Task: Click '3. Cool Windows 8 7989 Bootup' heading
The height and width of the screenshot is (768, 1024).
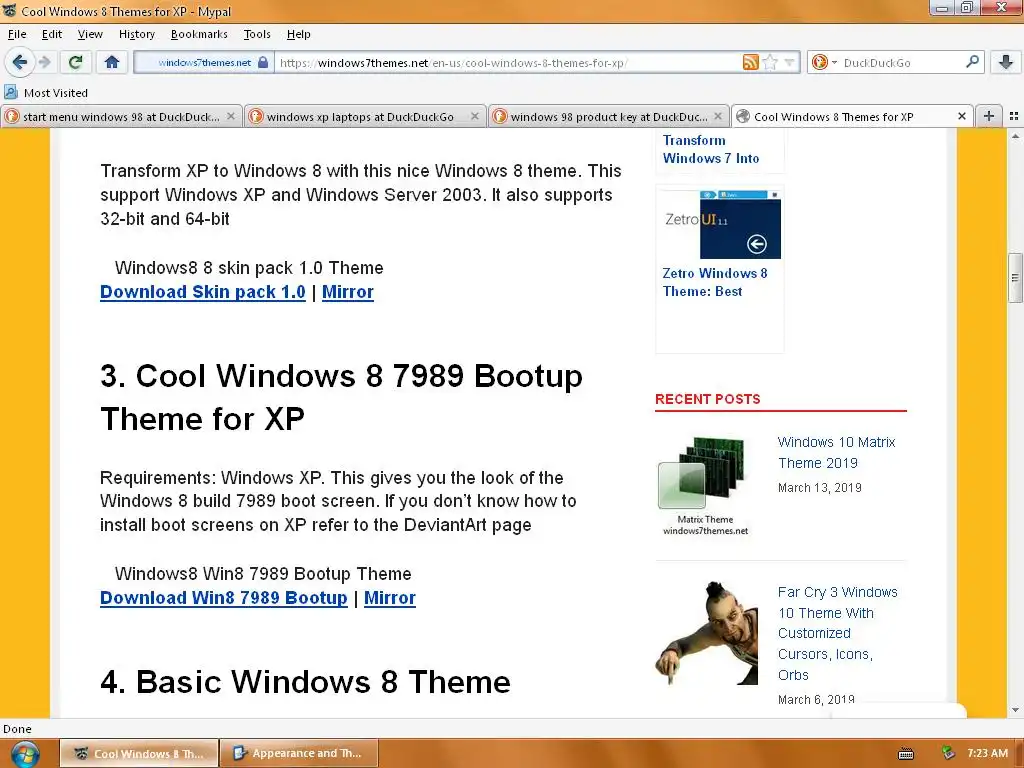Action: [341, 397]
